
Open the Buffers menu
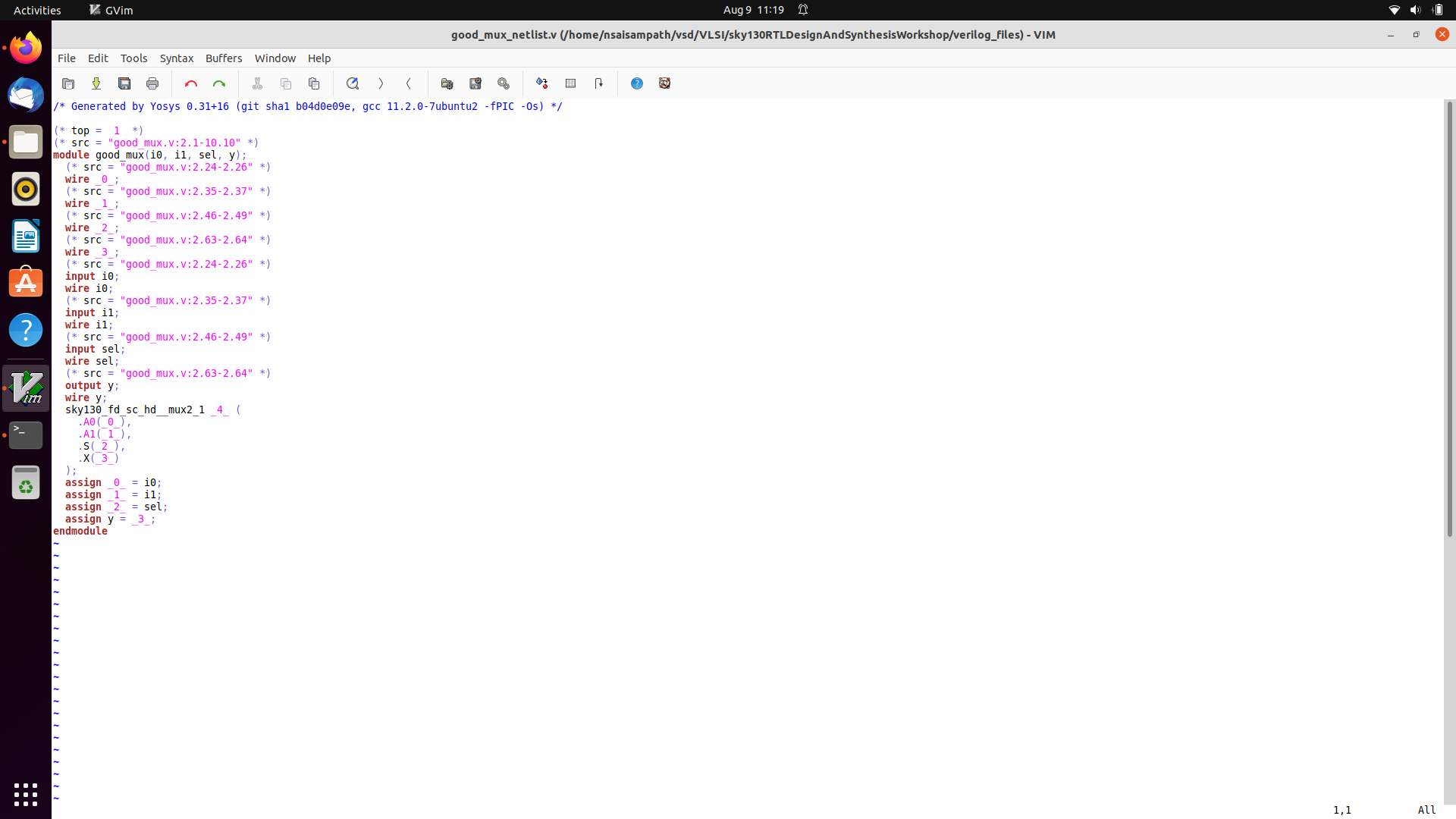coord(224,58)
